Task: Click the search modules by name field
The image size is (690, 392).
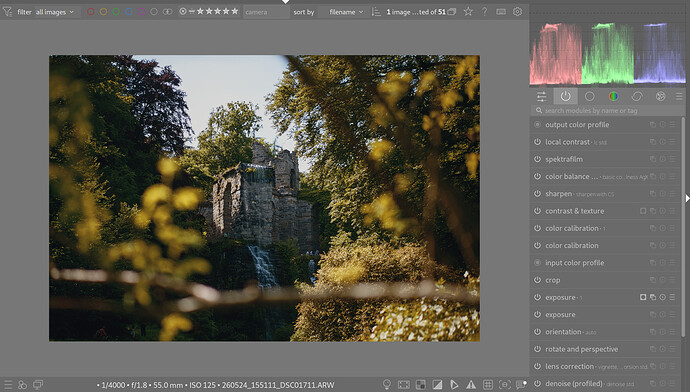Action: point(607,110)
